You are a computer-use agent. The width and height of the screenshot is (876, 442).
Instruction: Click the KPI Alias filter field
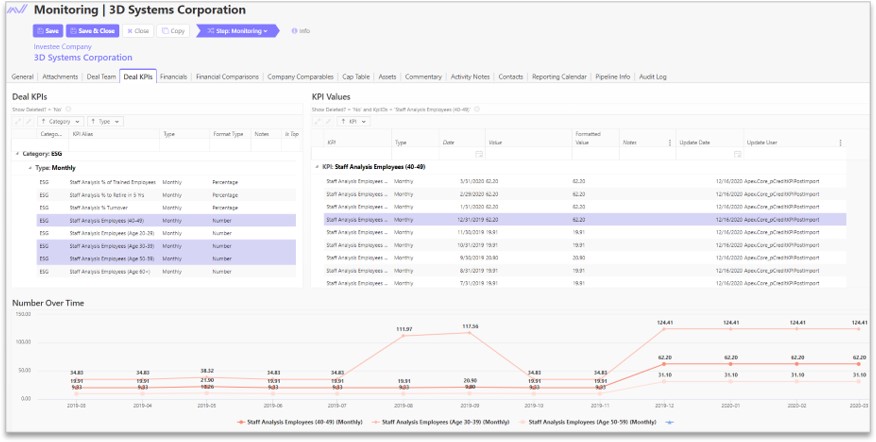click(114, 146)
